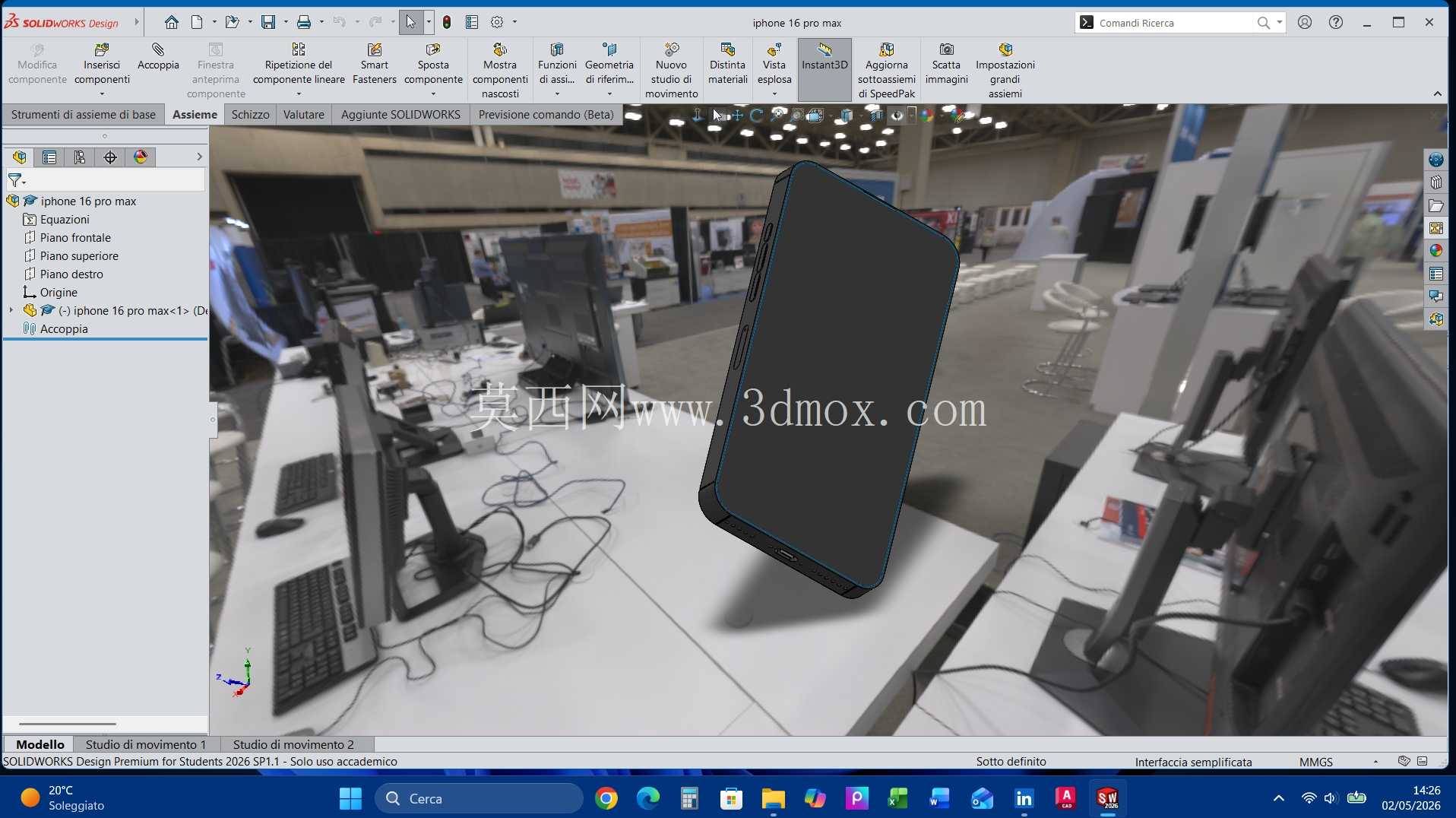Toggle hide/show items eye icon

pos(897,116)
